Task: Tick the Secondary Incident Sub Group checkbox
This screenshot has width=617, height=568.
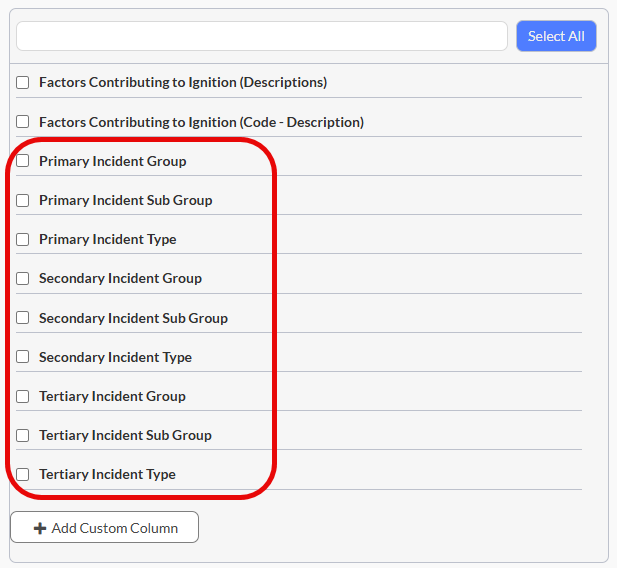Action: point(22,318)
